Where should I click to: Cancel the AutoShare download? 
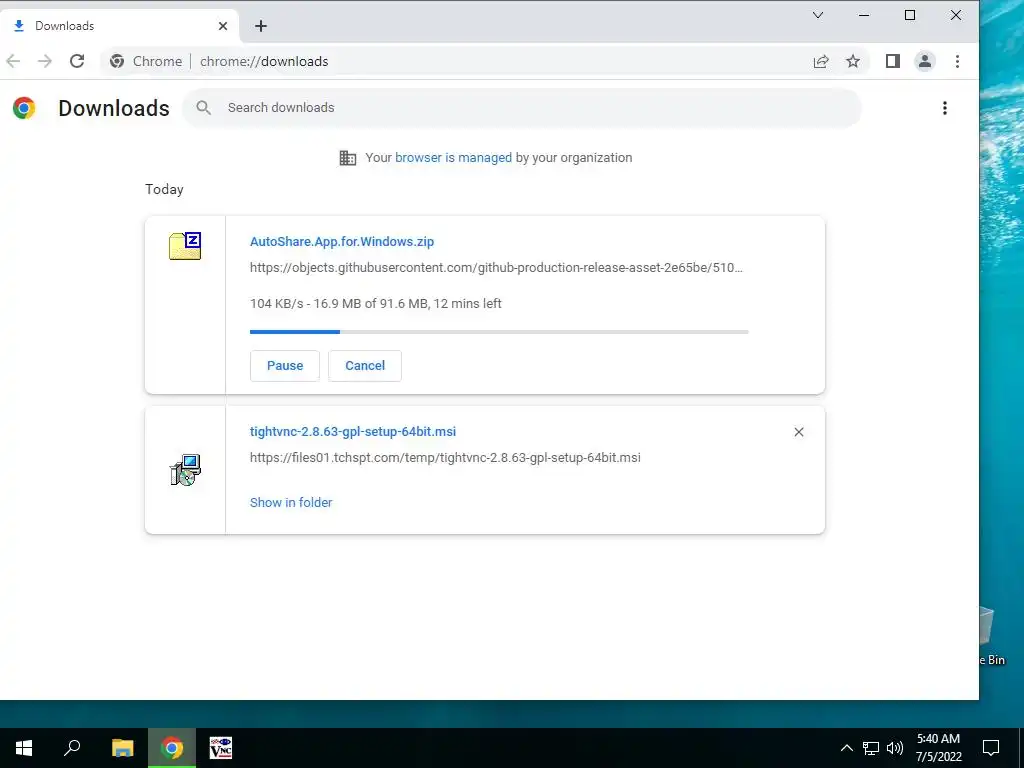(x=364, y=366)
